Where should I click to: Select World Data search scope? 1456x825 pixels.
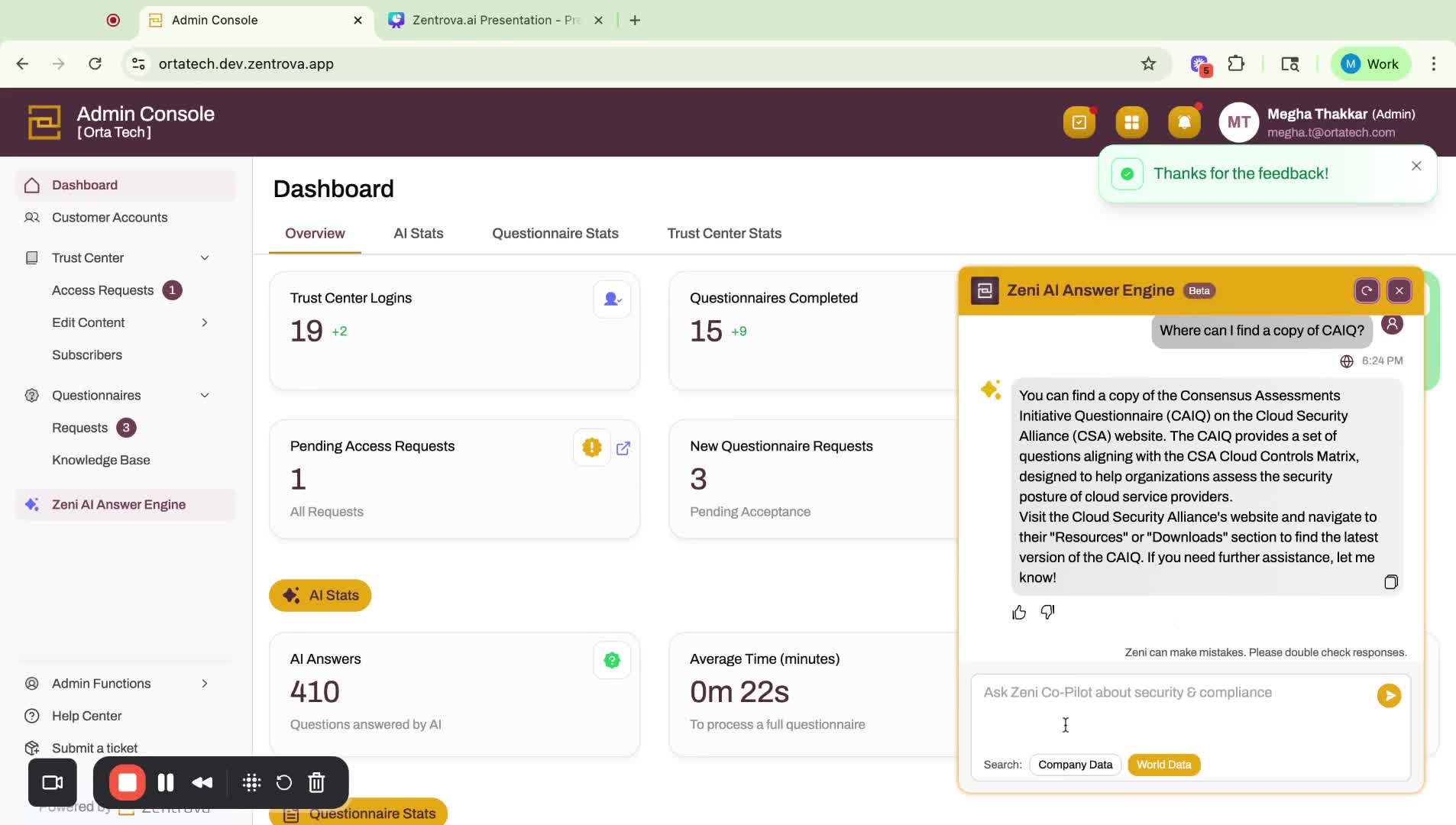(1163, 765)
